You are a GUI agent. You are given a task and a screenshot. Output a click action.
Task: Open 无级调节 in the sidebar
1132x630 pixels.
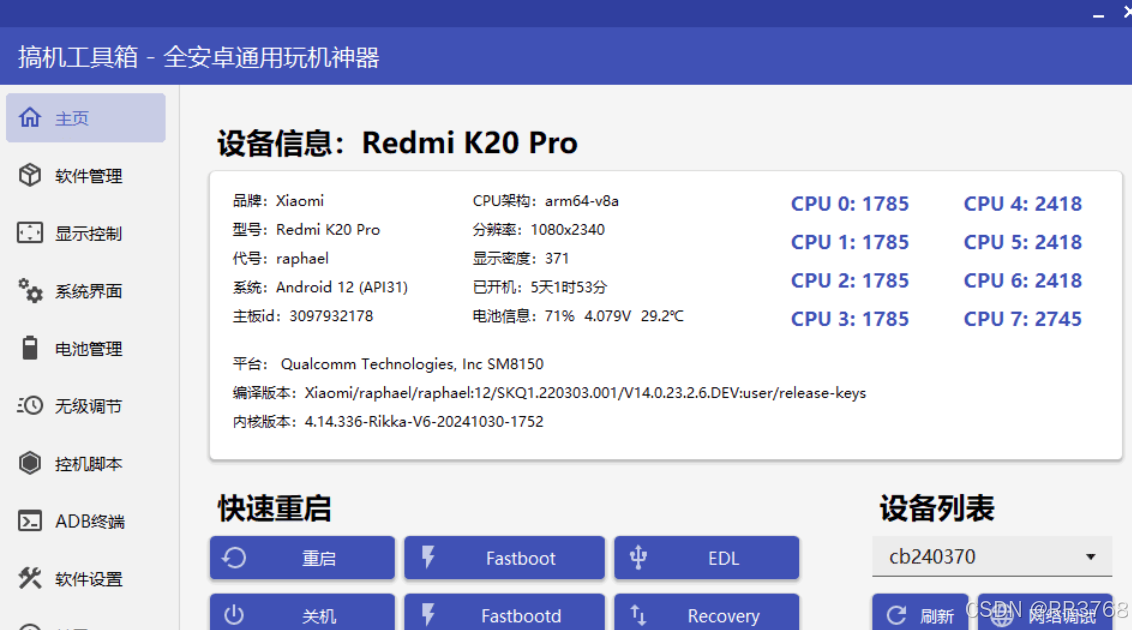(86, 406)
